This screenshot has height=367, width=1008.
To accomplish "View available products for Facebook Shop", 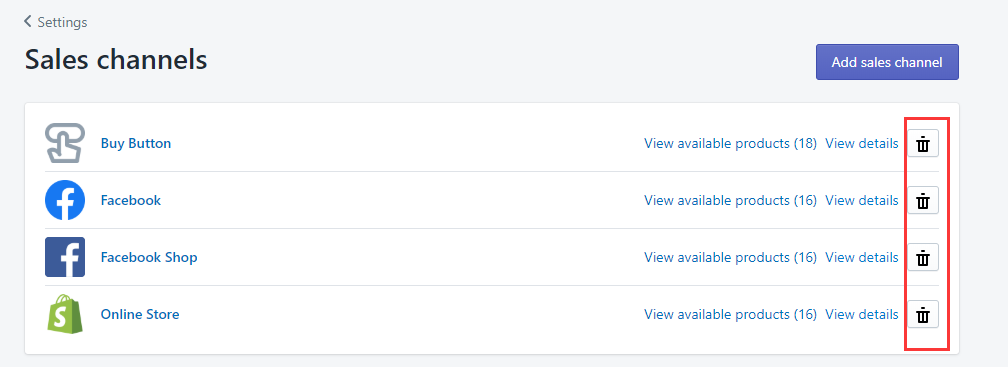I will (730, 257).
